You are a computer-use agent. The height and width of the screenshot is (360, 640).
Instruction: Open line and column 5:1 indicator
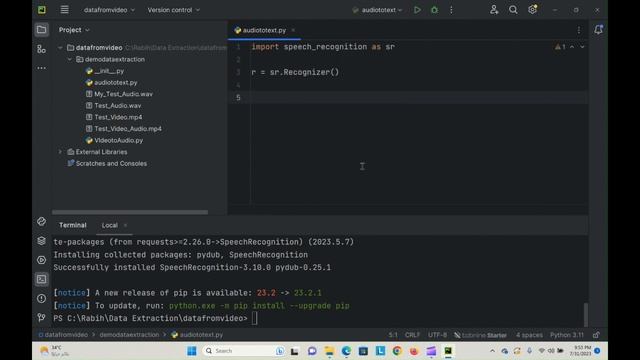pyautogui.click(x=393, y=335)
